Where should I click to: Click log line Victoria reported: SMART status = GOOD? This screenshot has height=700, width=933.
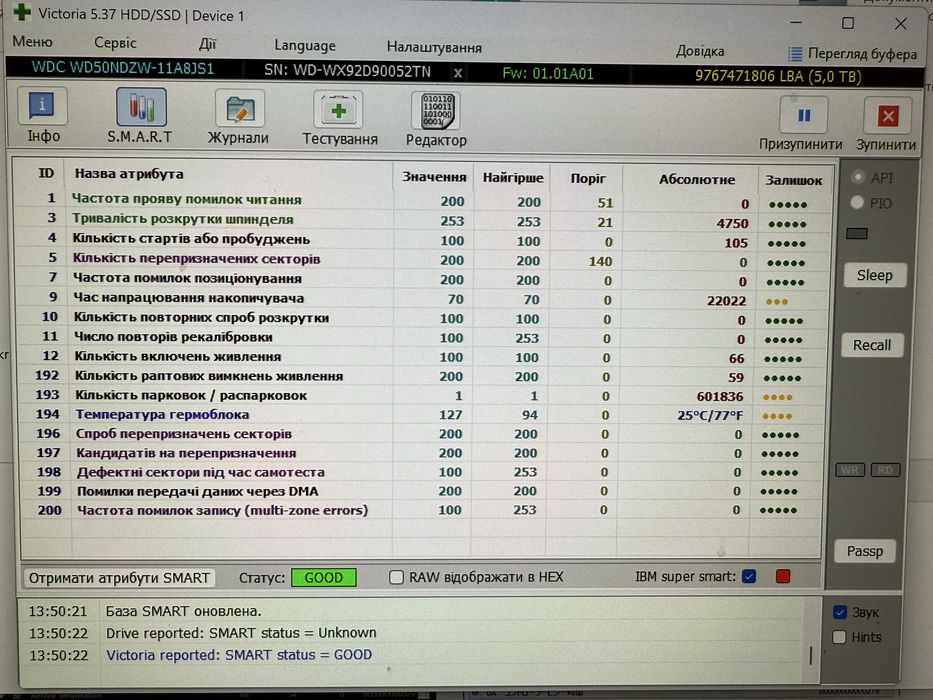pyautogui.click(x=239, y=655)
